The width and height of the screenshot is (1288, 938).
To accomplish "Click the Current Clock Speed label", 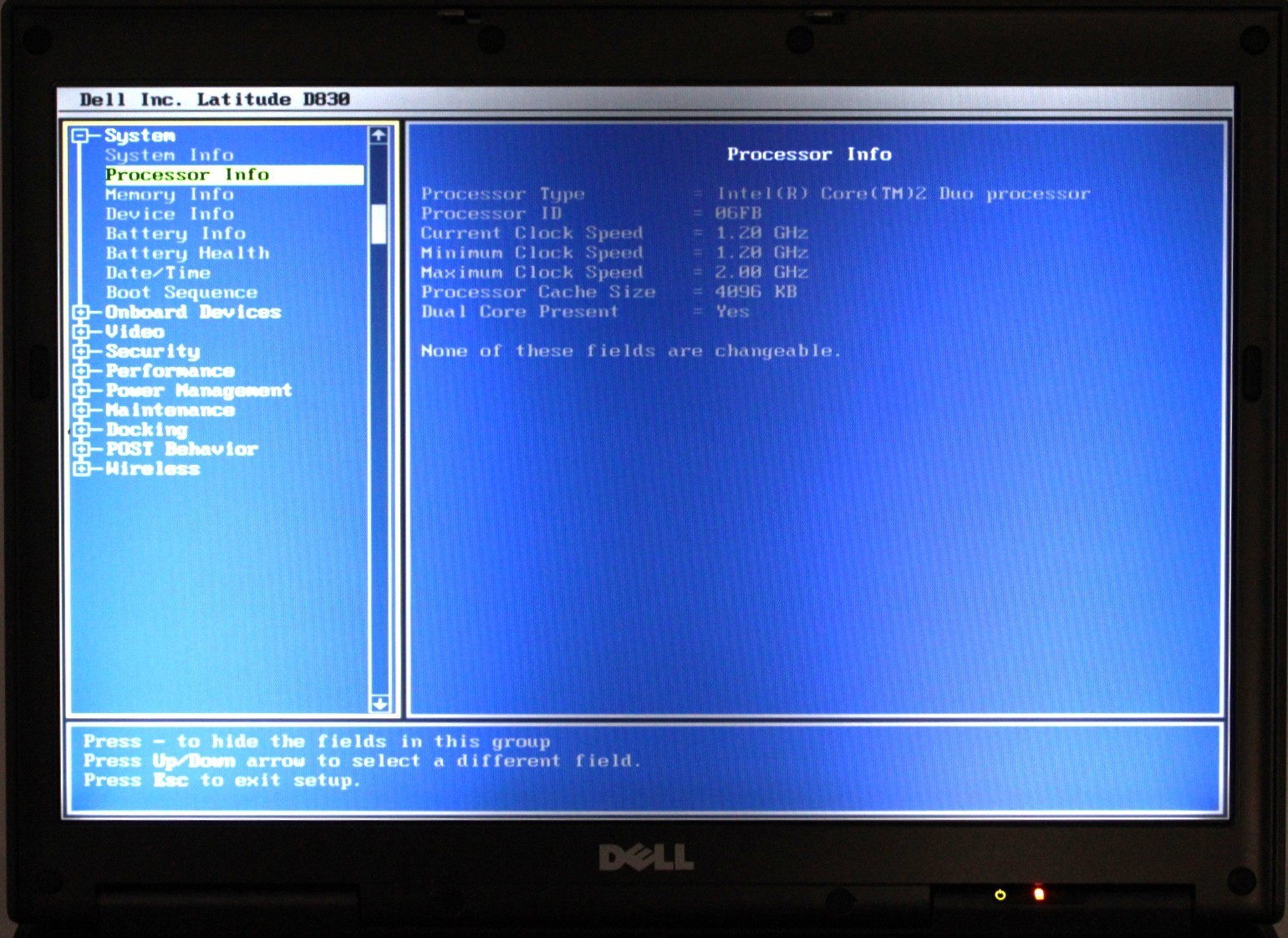I will point(532,233).
